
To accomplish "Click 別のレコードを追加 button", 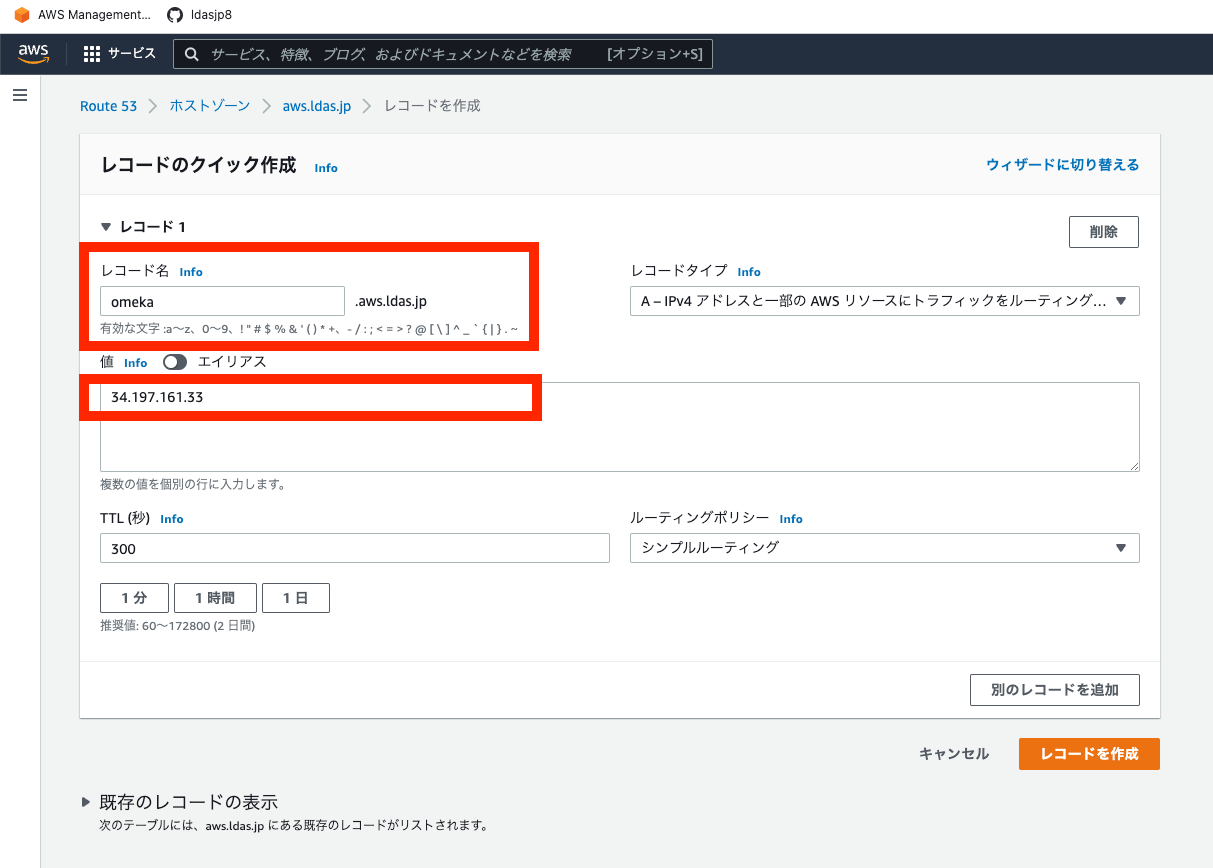I will [1054, 690].
